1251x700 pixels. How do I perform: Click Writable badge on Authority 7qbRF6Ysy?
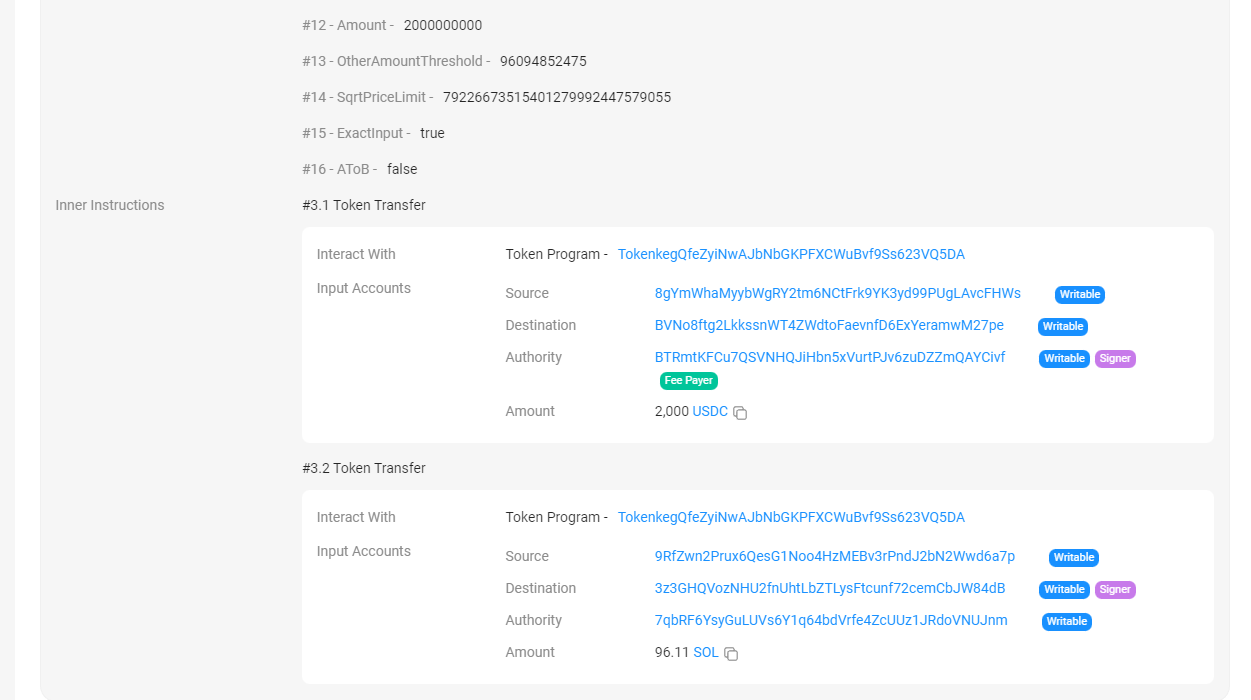[x=1066, y=621]
